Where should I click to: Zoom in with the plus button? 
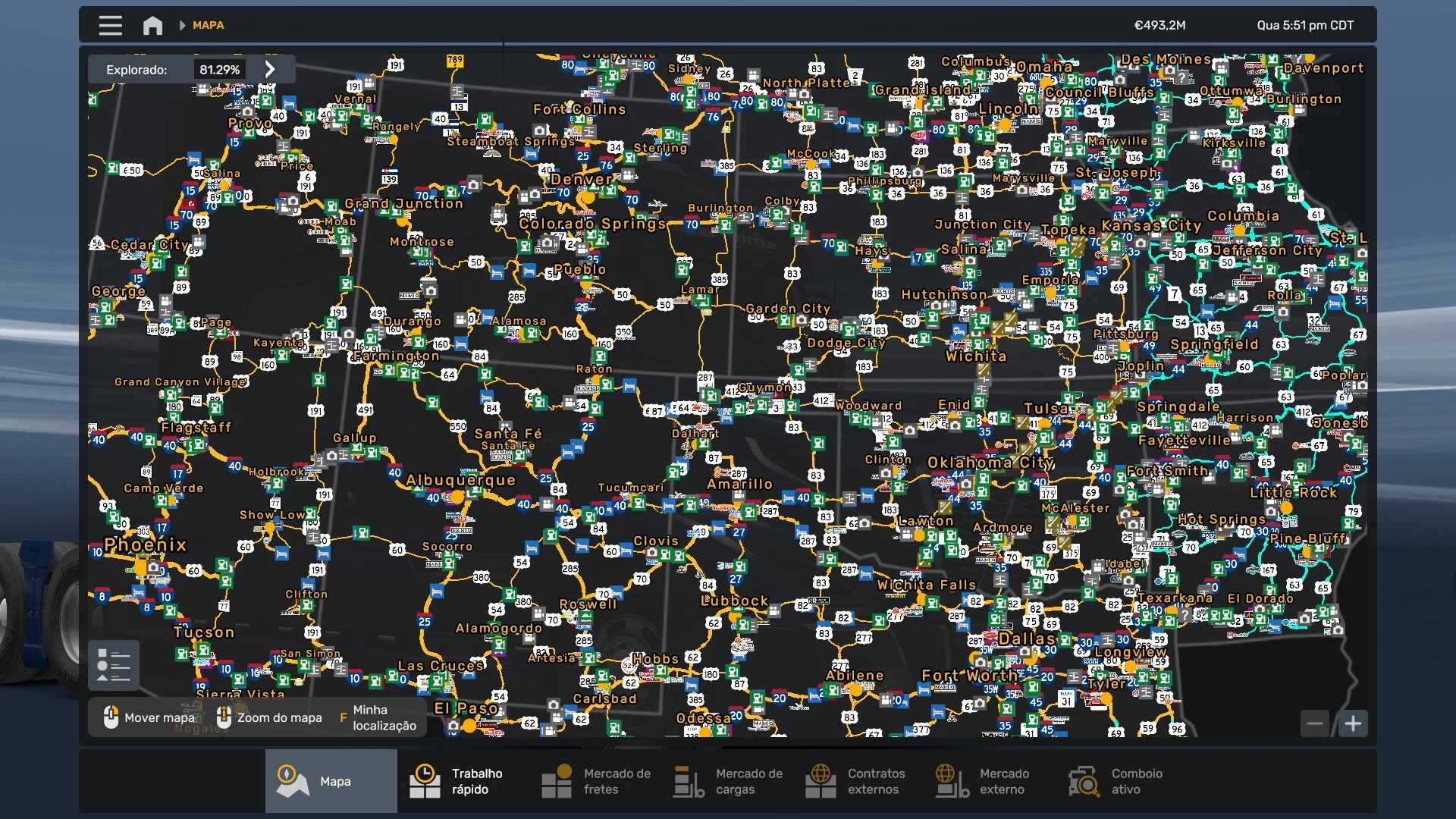[x=1353, y=723]
